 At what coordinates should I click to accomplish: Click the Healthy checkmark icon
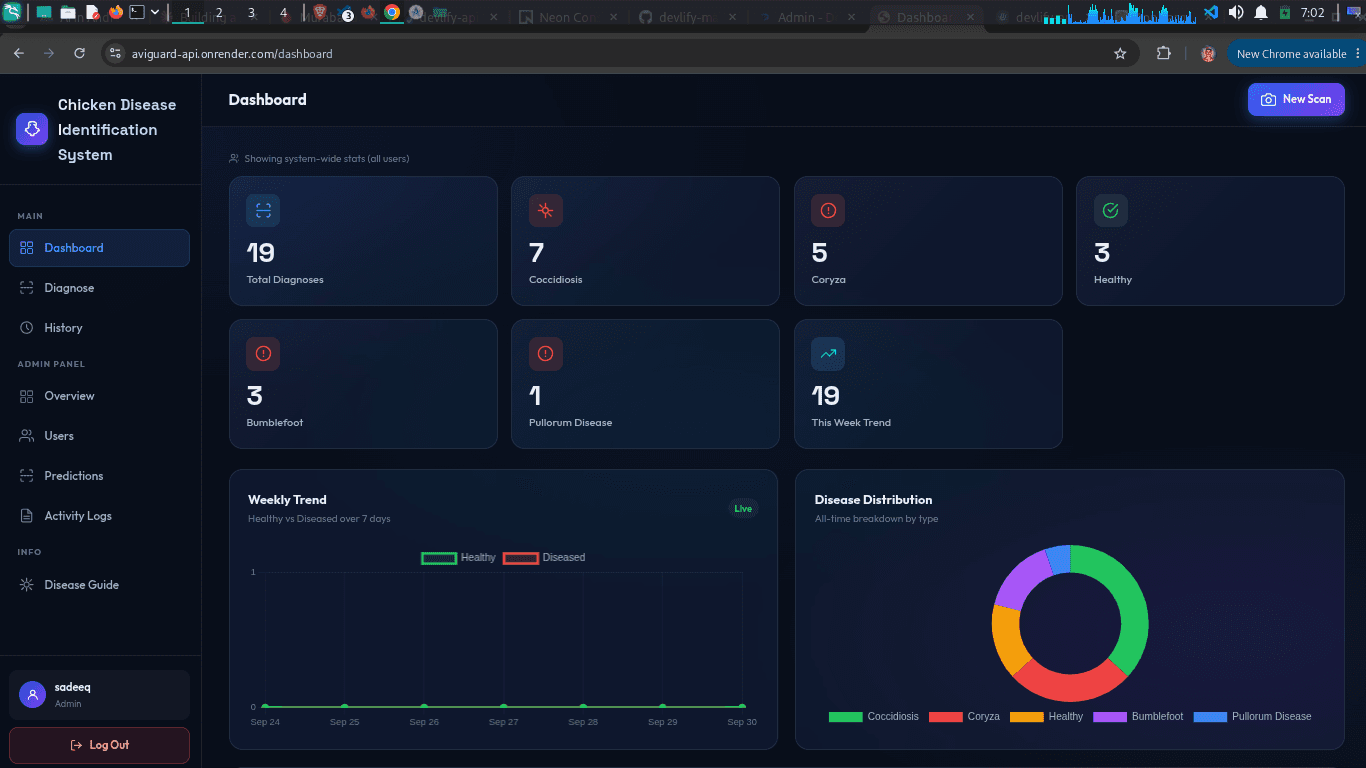click(1110, 210)
